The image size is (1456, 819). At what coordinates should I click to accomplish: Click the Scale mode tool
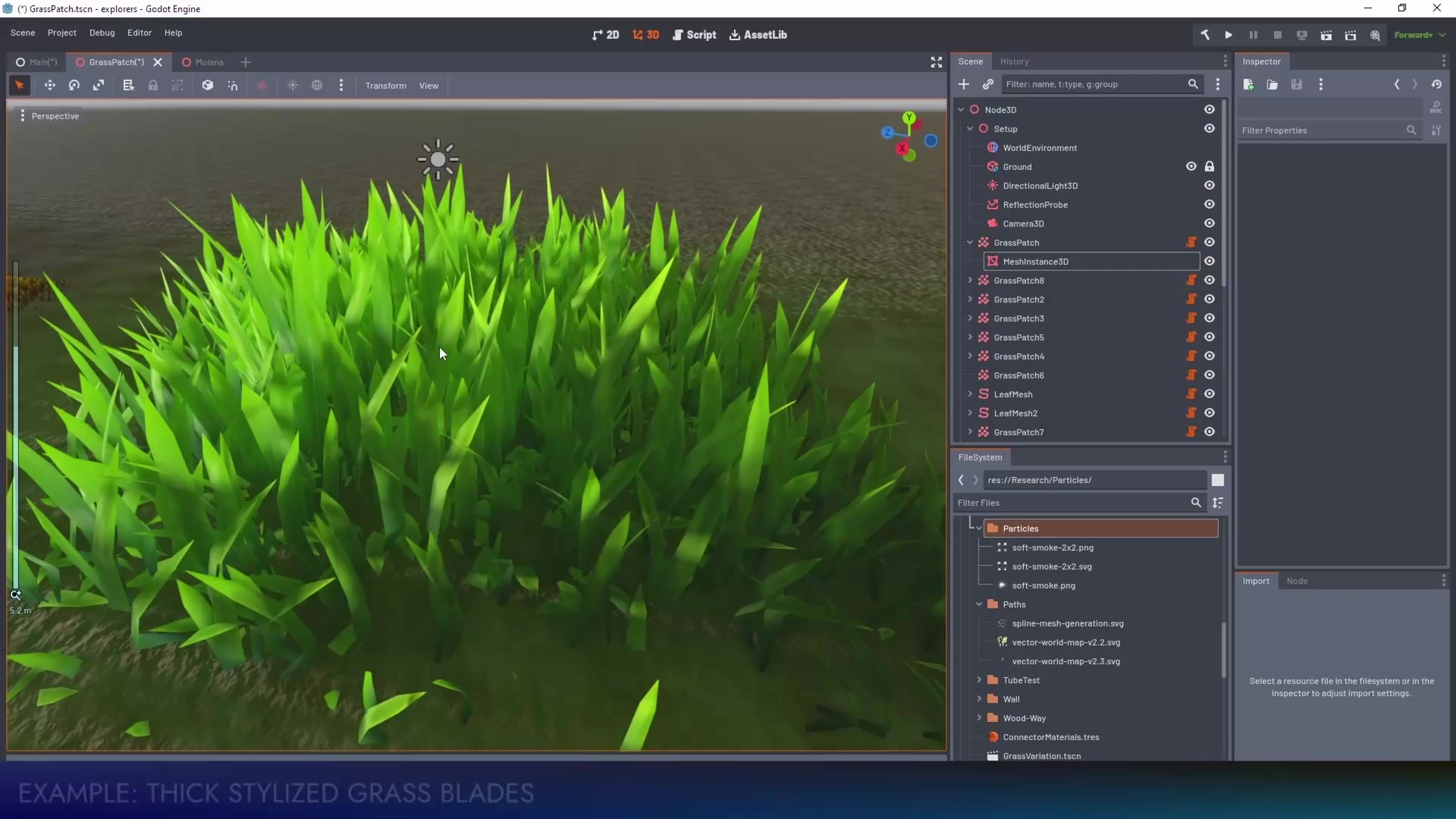click(x=99, y=86)
